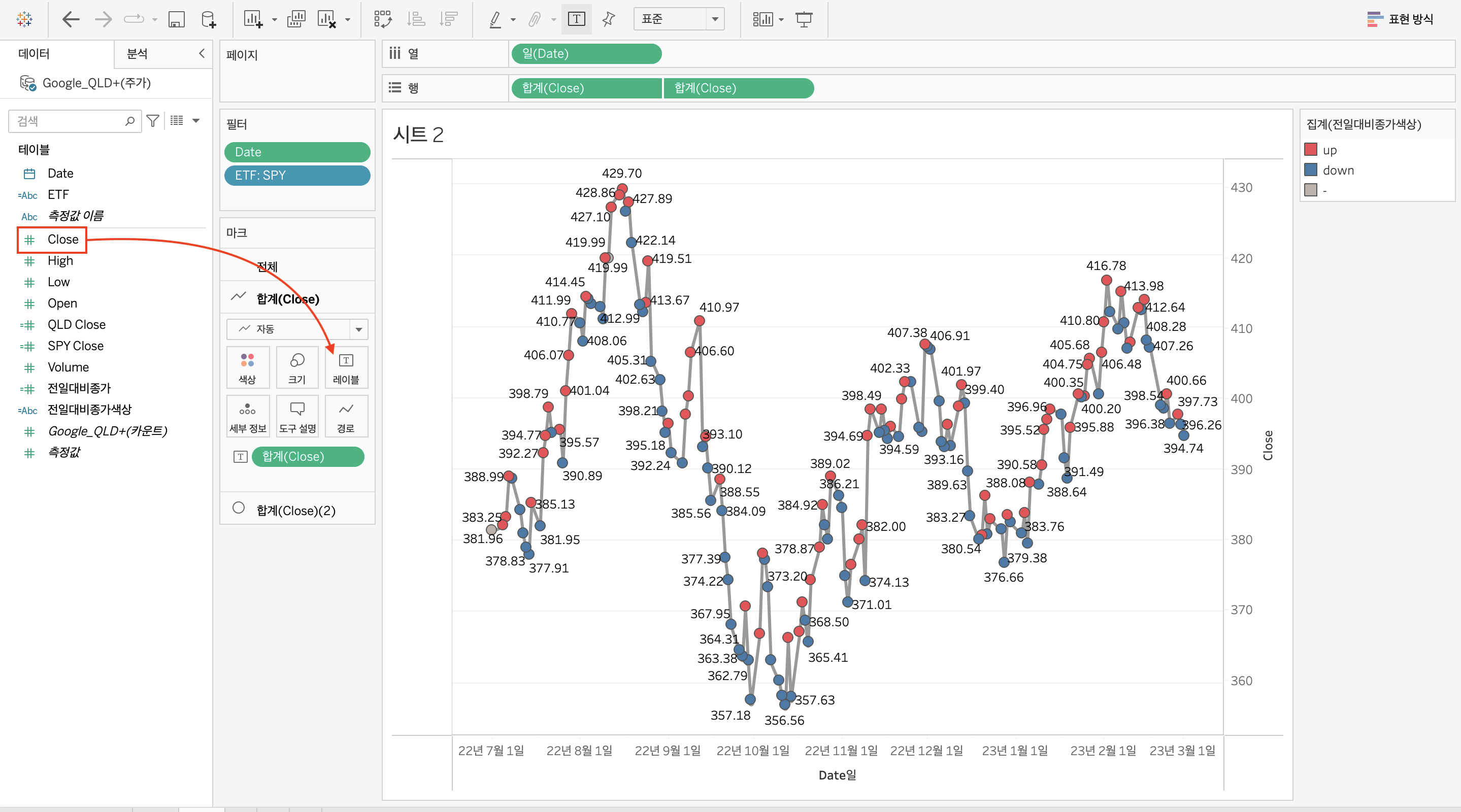This screenshot has width=1461, height=812.
Task: Clear the sheet icon
Action: coord(327,19)
